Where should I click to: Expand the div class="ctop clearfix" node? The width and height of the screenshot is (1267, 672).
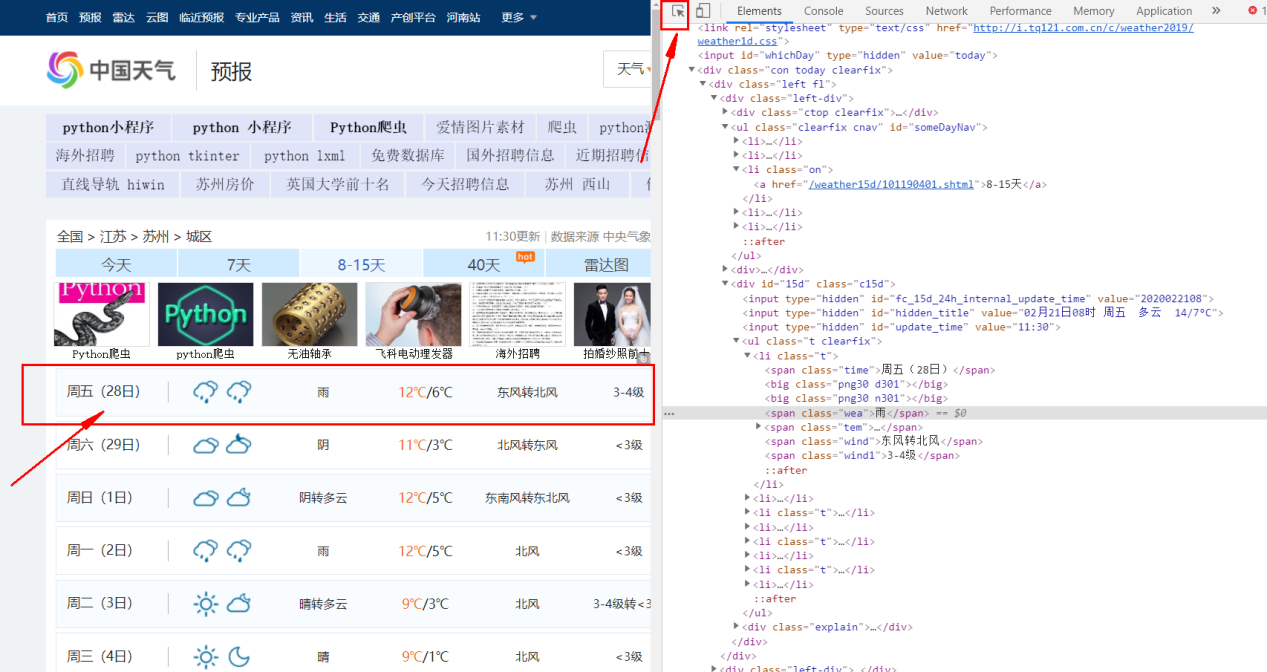point(725,113)
